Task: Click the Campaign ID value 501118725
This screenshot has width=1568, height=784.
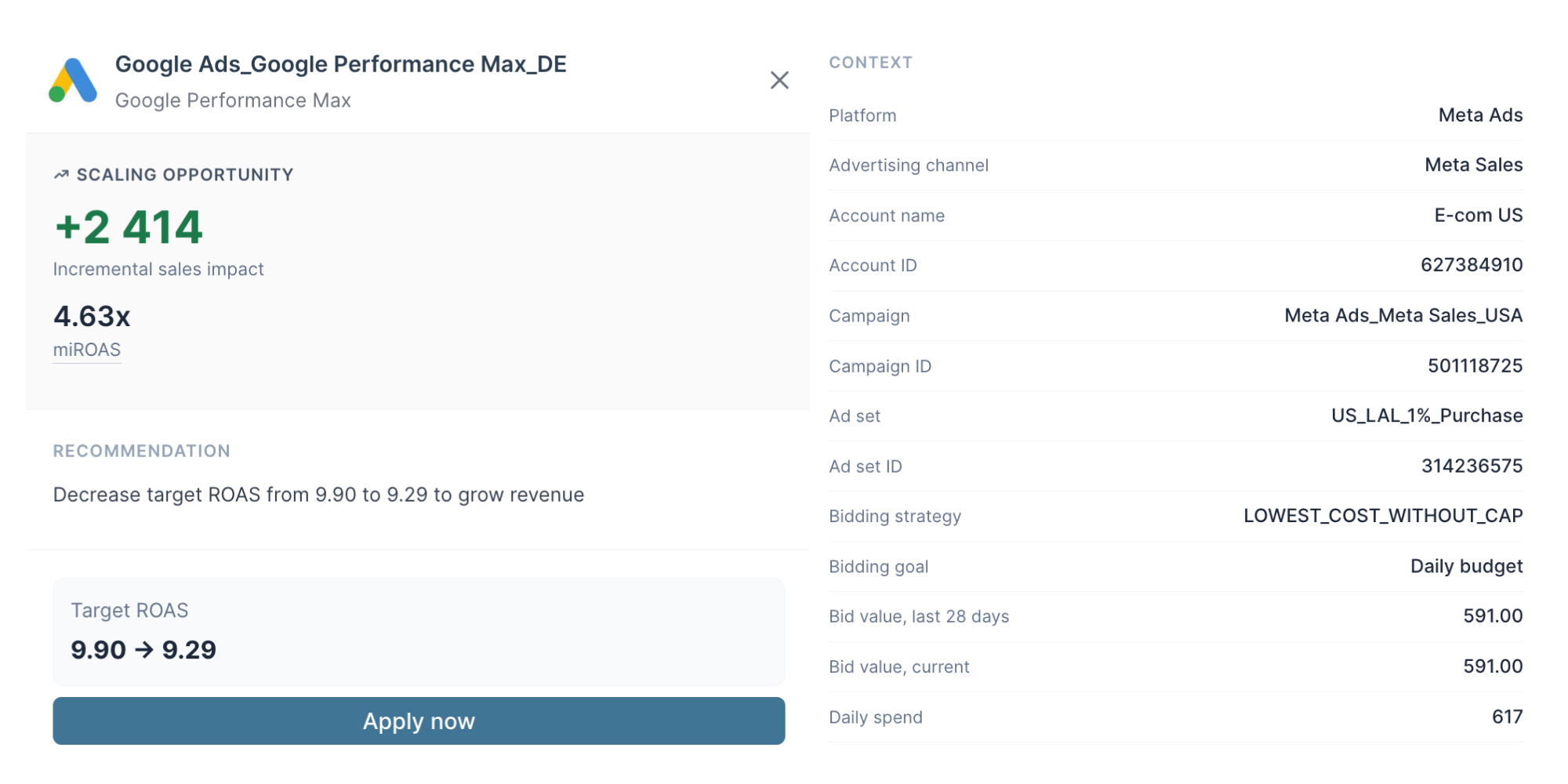Action: click(1475, 365)
